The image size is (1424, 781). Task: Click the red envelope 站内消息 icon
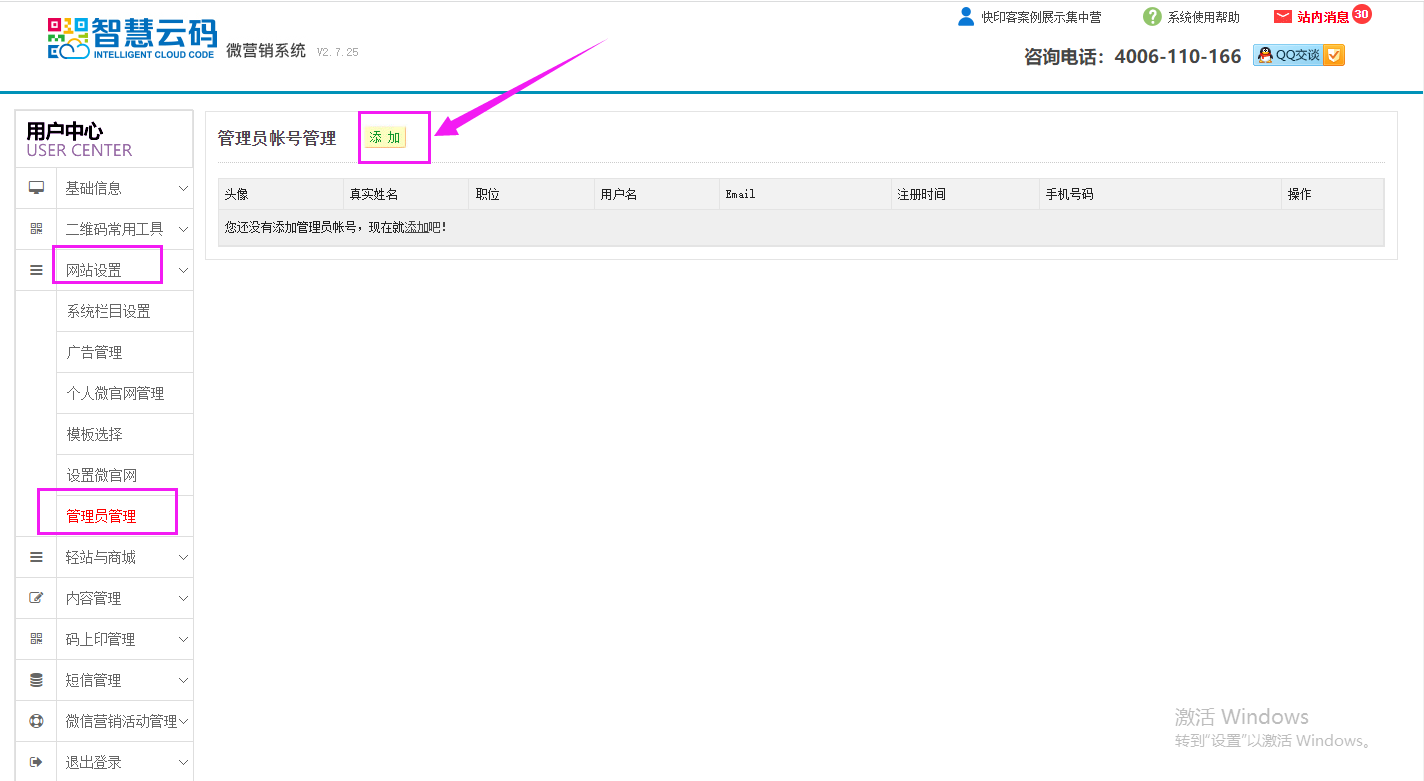point(1282,17)
